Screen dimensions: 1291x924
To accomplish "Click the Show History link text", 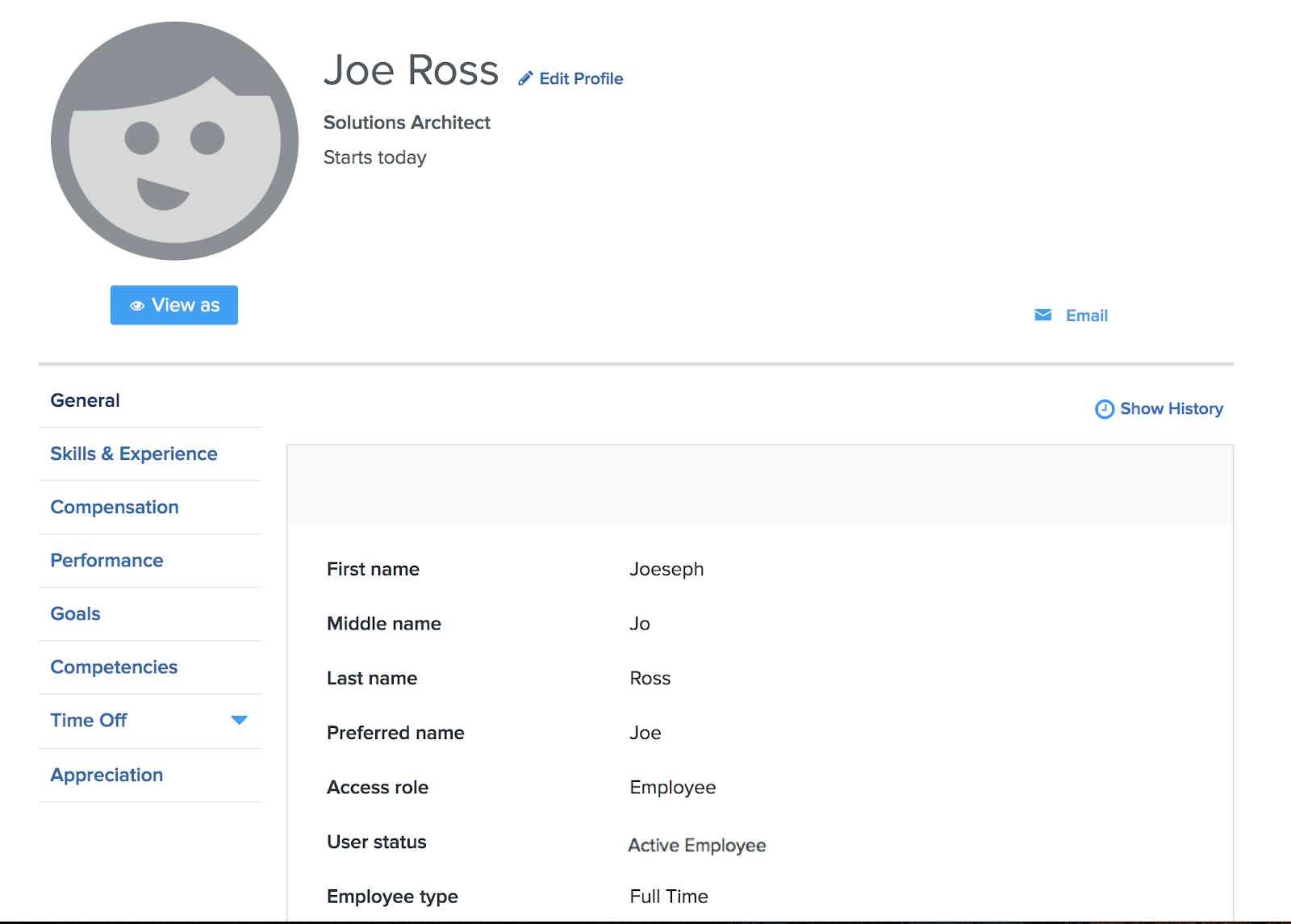I will (1171, 408).
